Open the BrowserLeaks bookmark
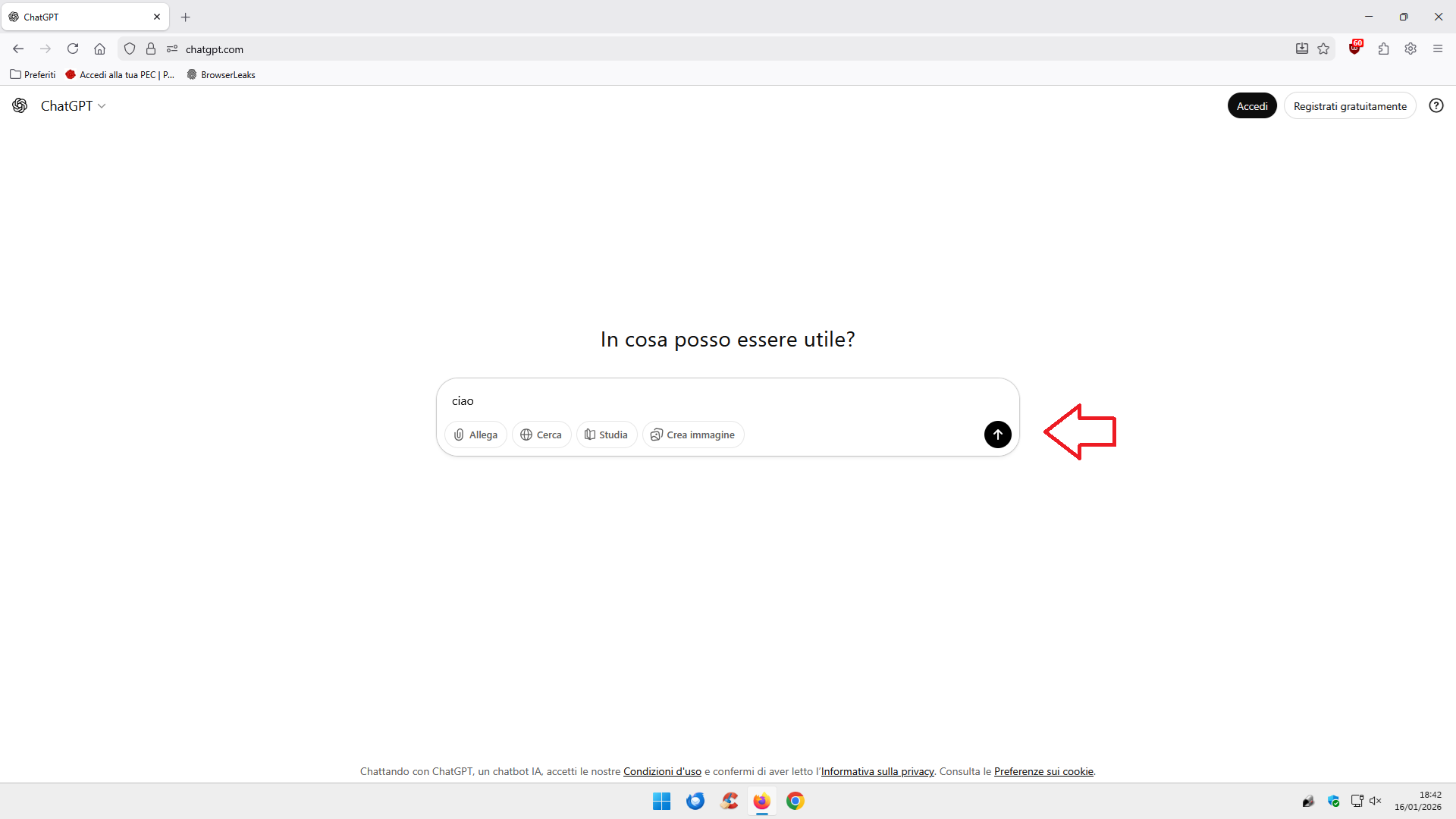Screen dimensions: 1456x819 221,74
